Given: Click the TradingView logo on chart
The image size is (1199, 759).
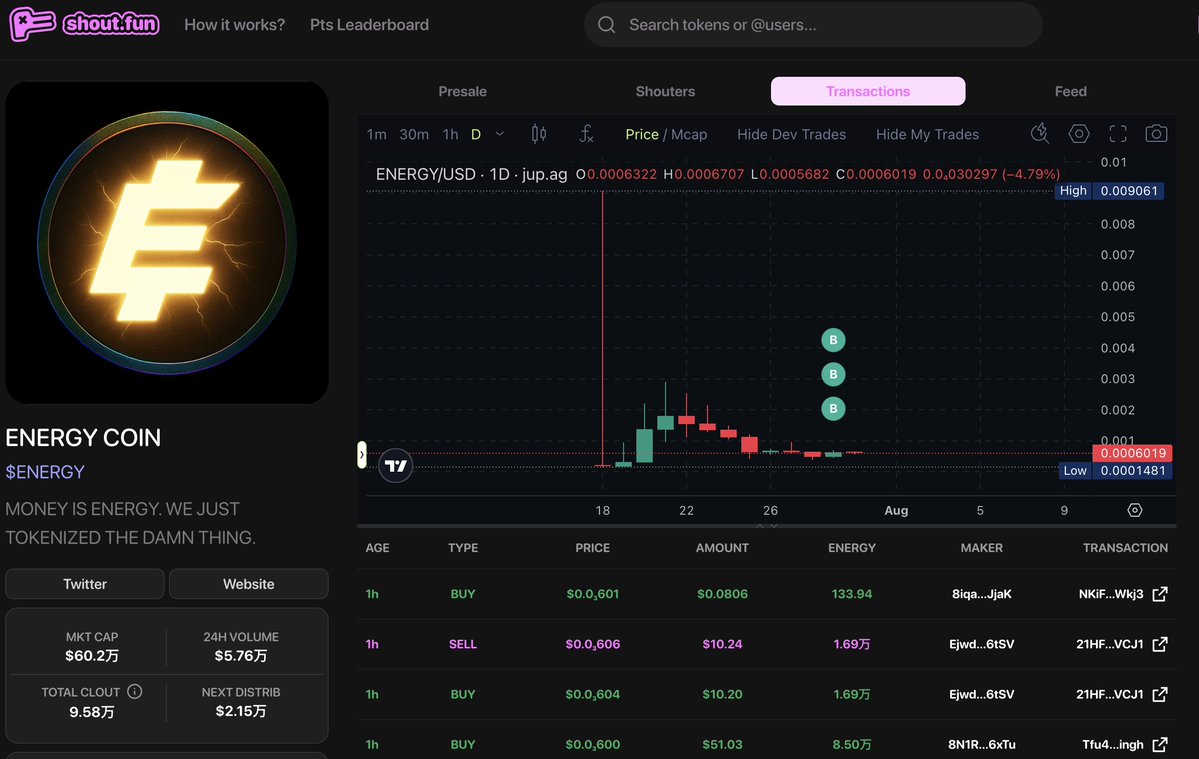Looking at the screenshot, I should click(x=395, y=465).
